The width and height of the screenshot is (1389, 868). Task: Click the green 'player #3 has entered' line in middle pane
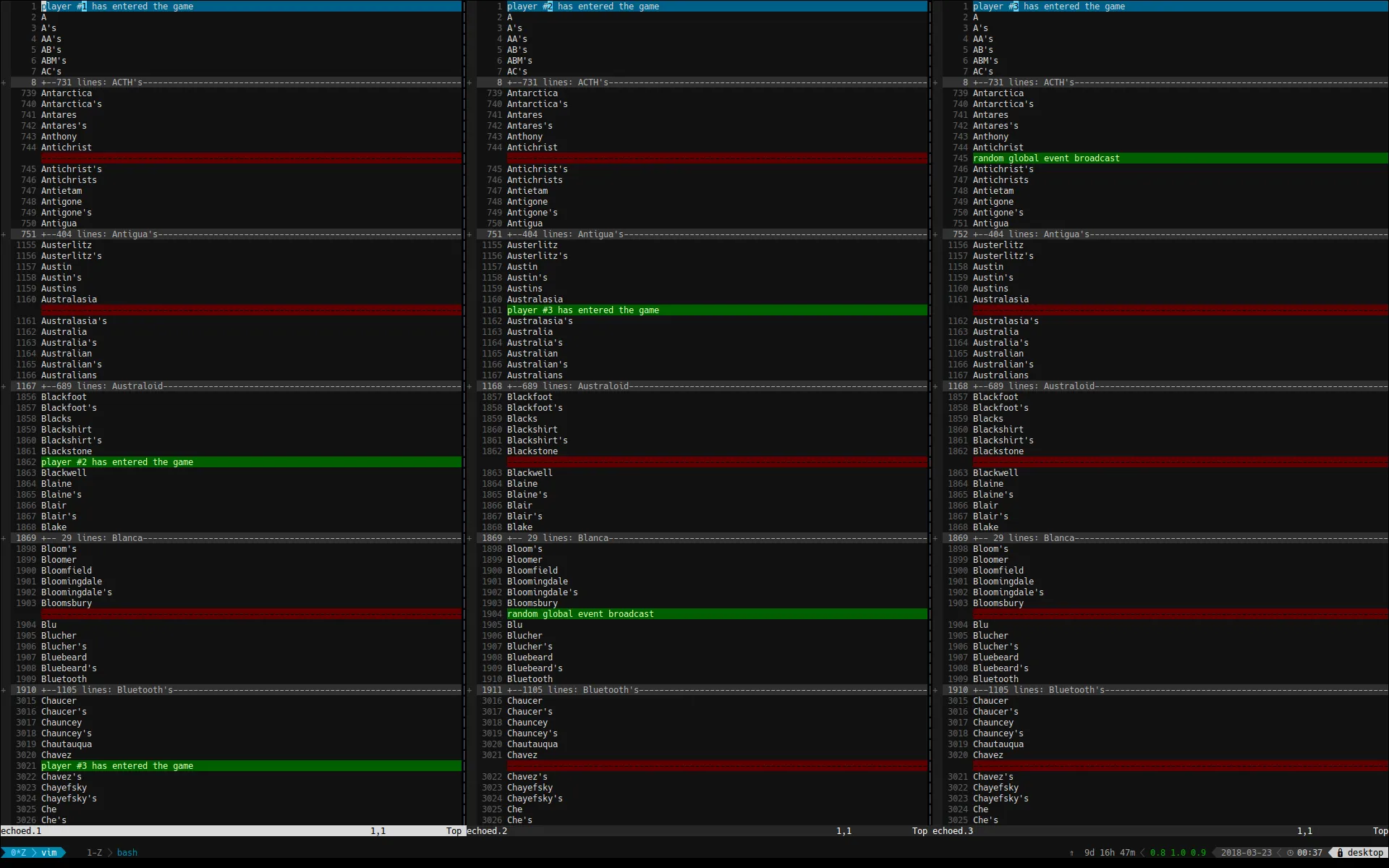583,310
